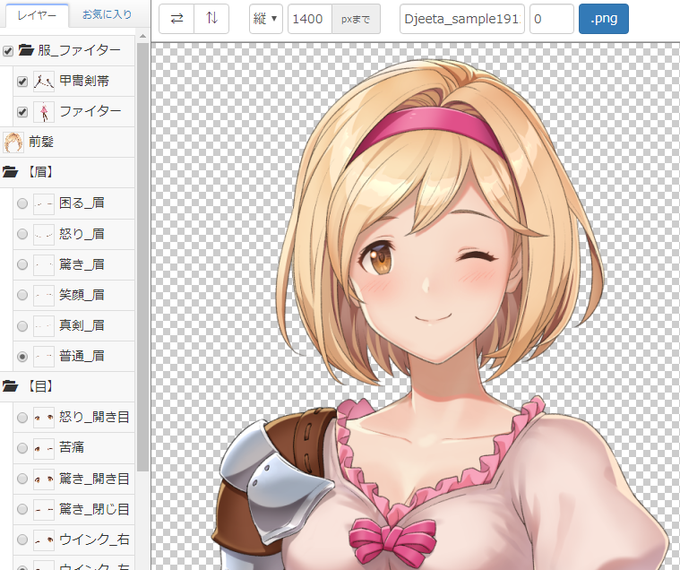Click the 普通_眉 layer thumbnail
This screenshot has height=570, width=680.
click(44, 357)
